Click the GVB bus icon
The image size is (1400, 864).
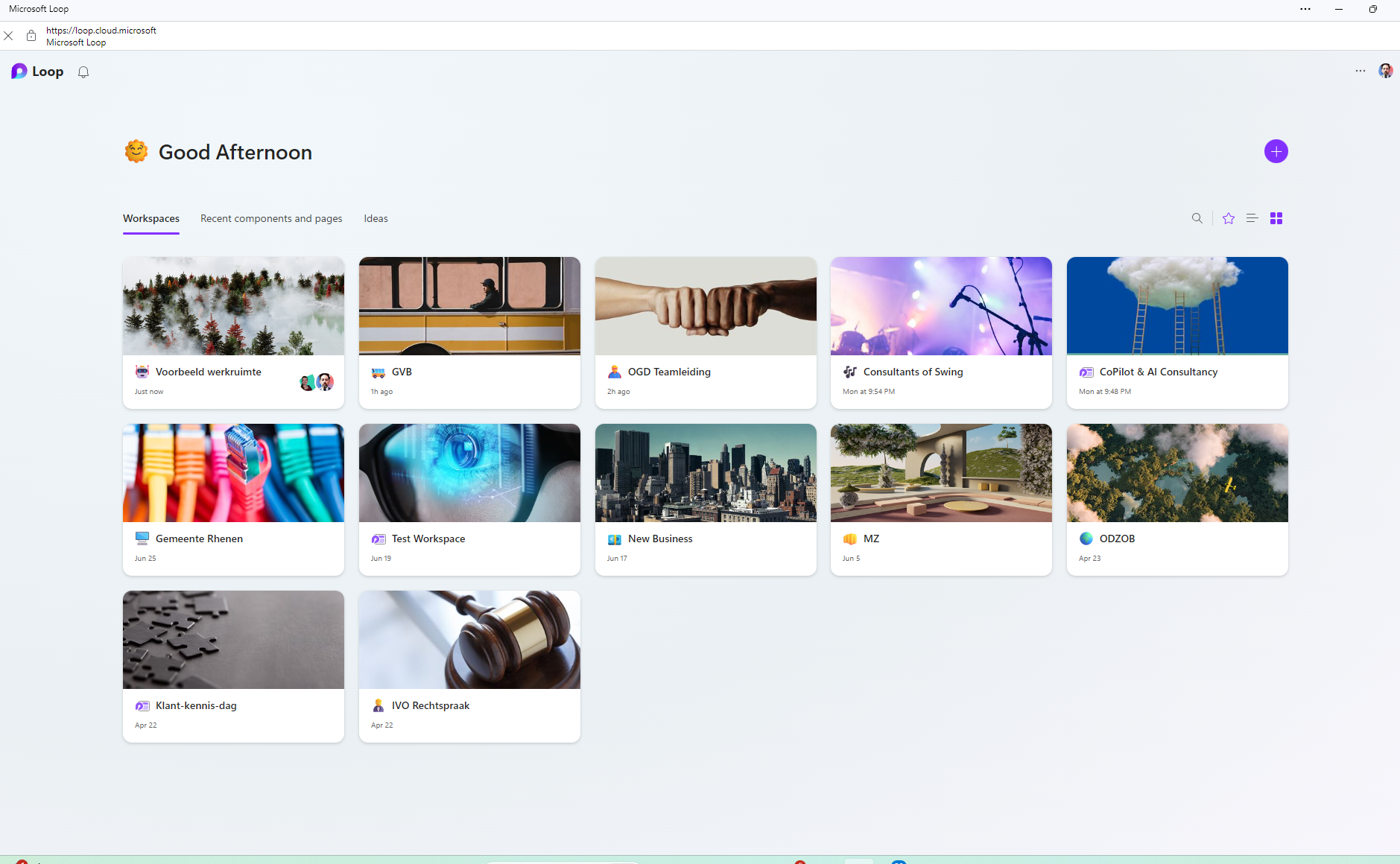click(378, 372)
